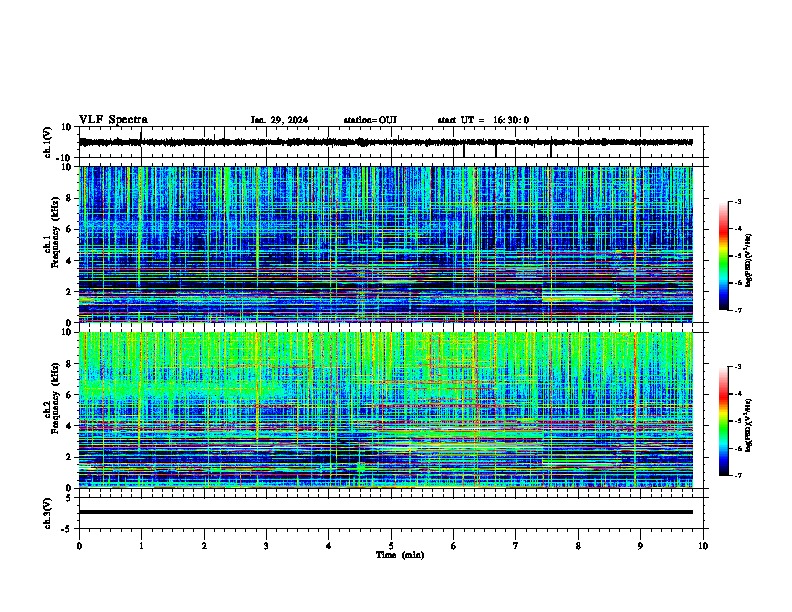792x612 pixels.
Task: Click the bright band near 7.5–8.5 min in ch.1 spectrogram
Action: point(581,295)
